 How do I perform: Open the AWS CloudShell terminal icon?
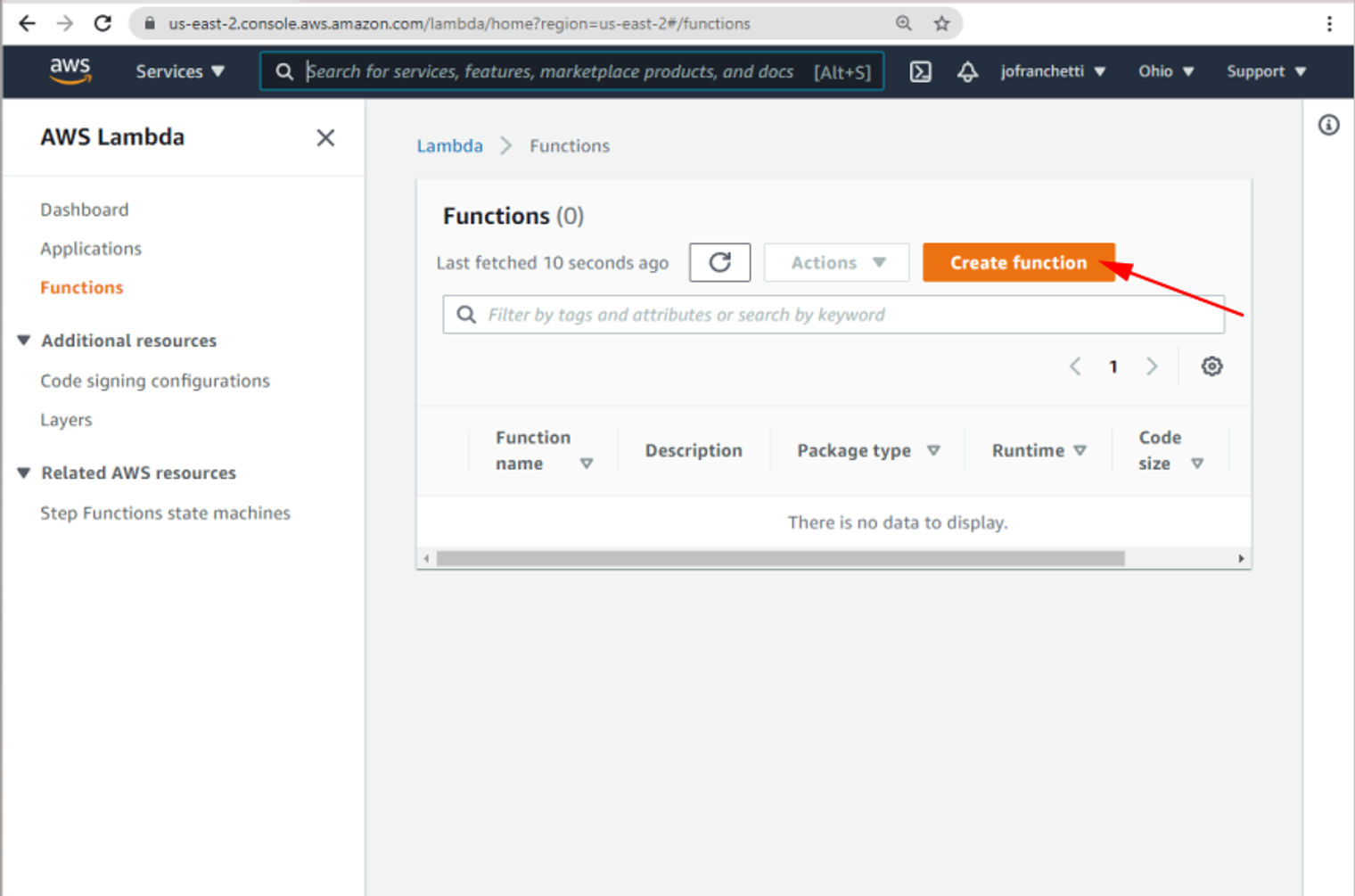pyautogui.click(x=921, y=71)
